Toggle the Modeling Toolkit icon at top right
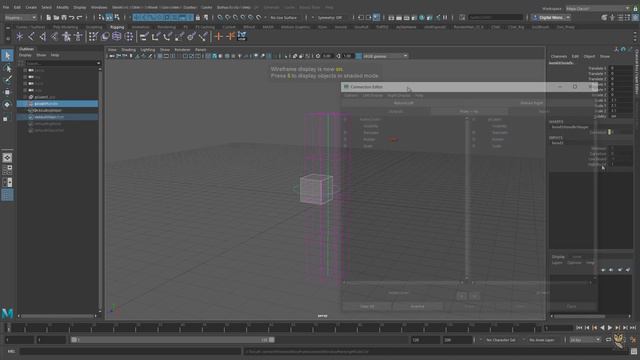Viewport: 640px width, 360px height. coord(604,18)
